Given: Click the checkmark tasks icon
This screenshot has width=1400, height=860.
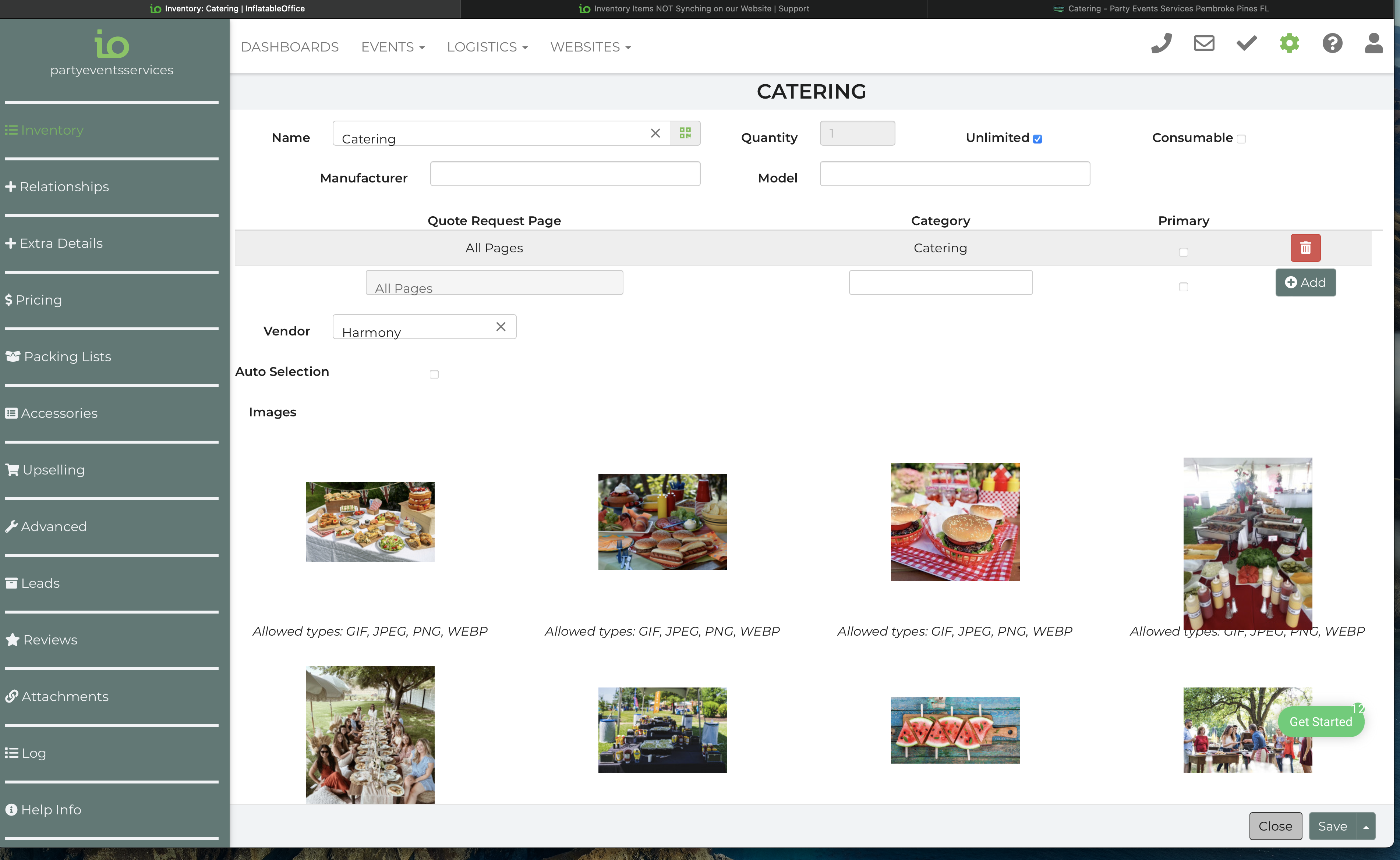Looking at the screenshot, I should point(1246,44).
